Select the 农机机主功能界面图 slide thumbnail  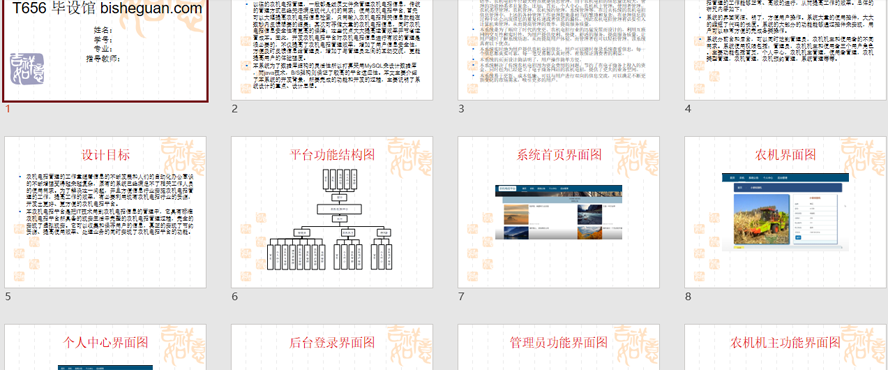pyautogui.click(x=785, y=347)
